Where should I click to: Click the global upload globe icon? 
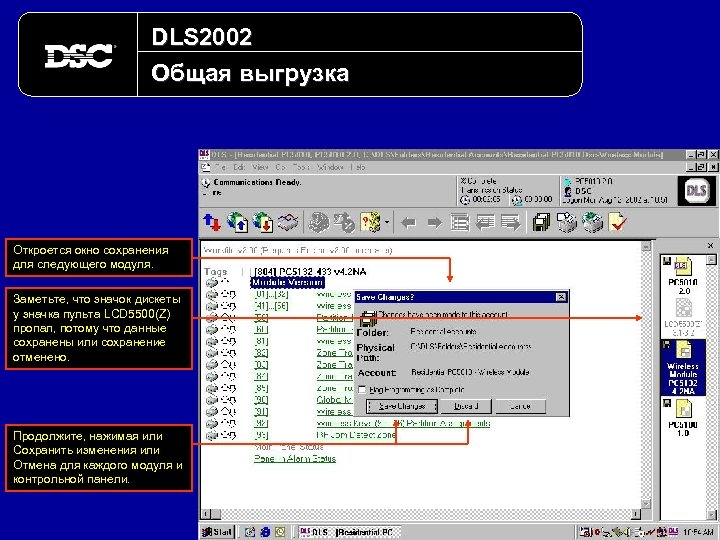[x=237, y=222]
